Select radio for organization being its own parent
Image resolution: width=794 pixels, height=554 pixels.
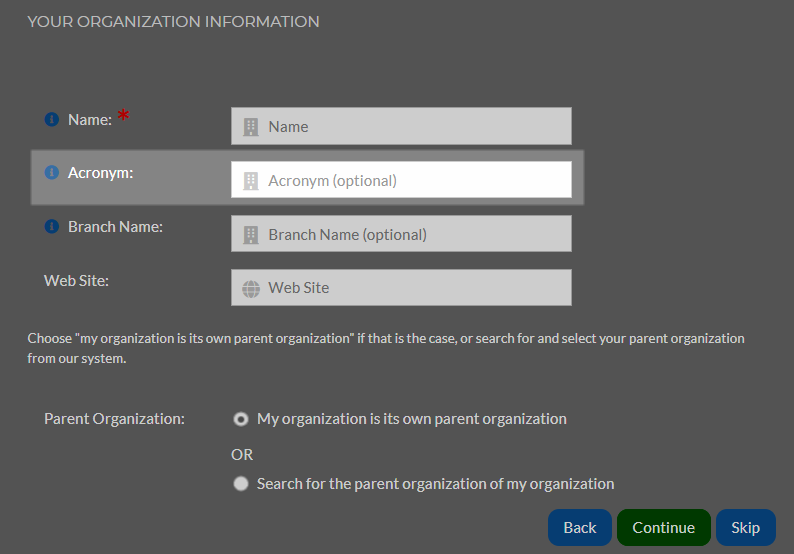point(241,419)
